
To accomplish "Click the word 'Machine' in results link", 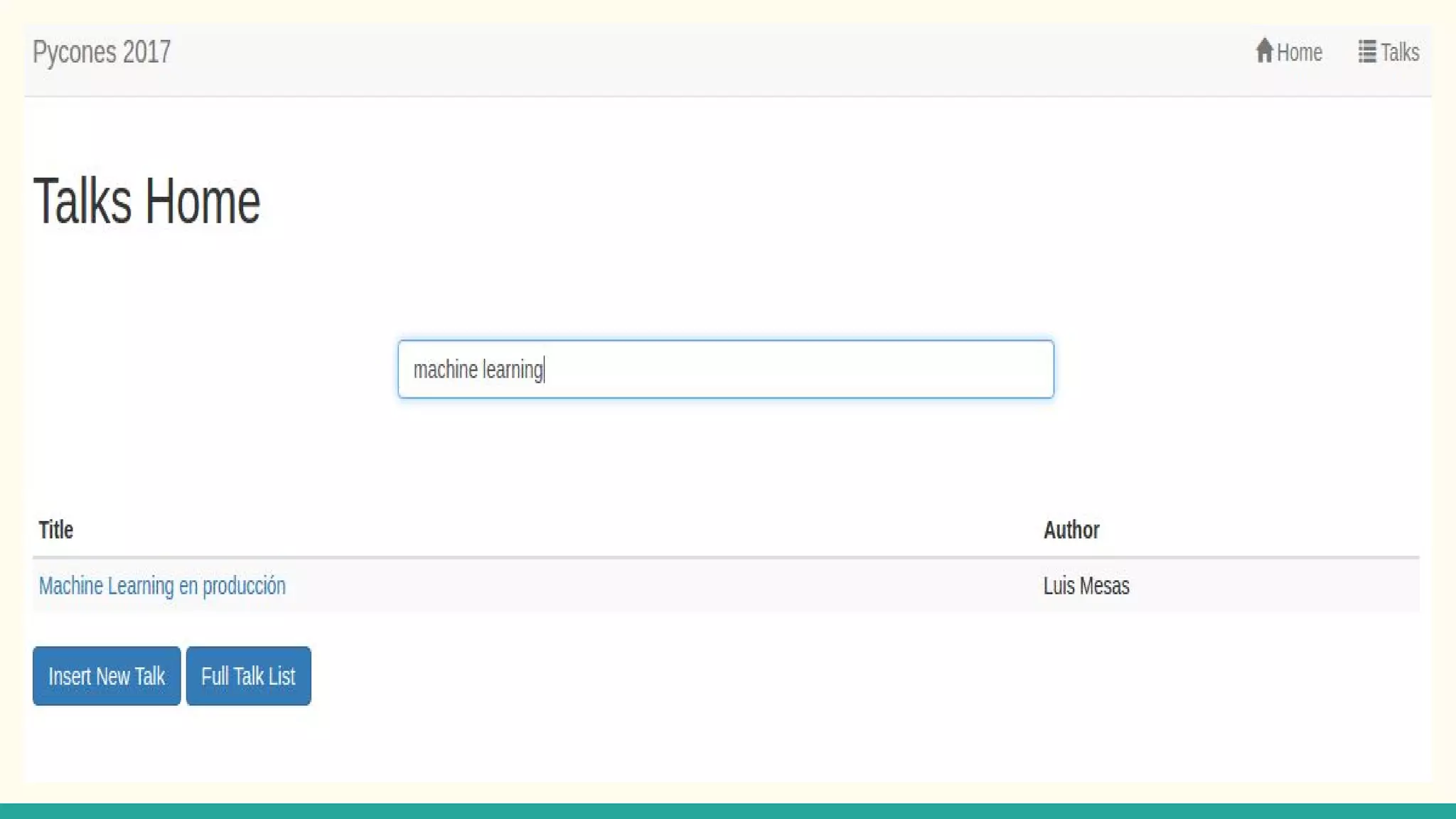I will pos(70,586).
